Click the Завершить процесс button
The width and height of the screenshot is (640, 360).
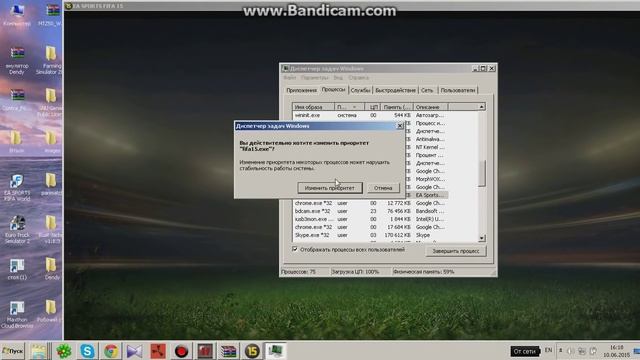[x=456, y=251]
